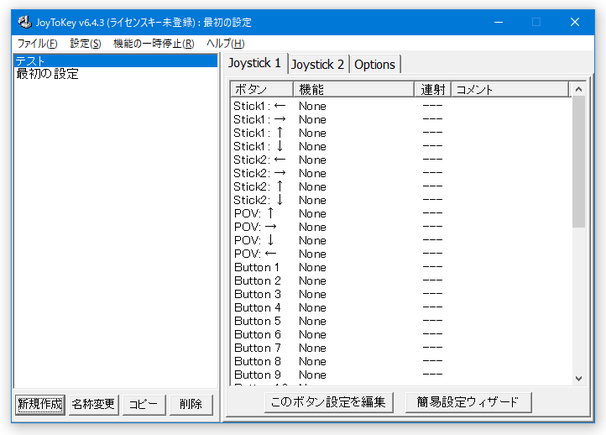Image resolution: width=606 pixels, height=435 pixels.
Task: Select the 最初の設定 profile
Action: coord(116,74)
